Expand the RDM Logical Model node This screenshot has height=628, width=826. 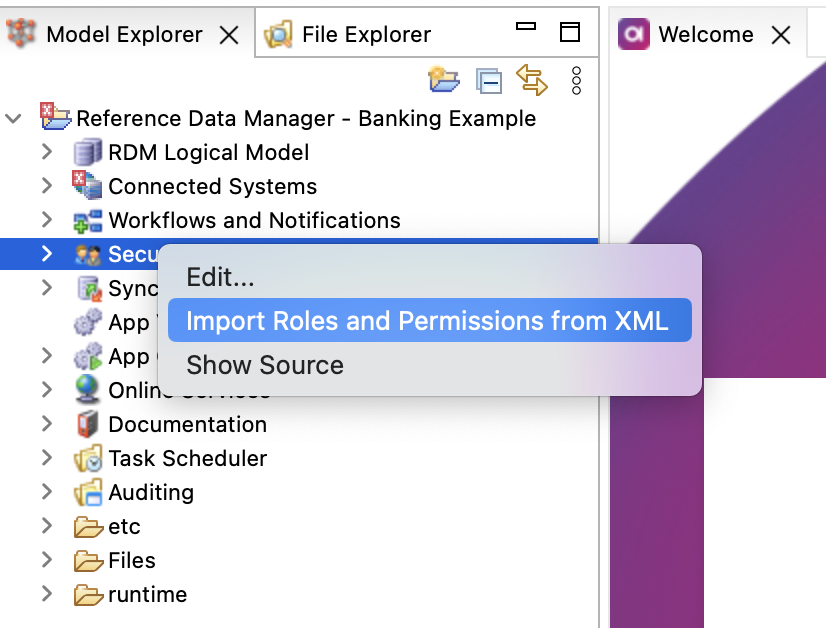click(x=46, y=152)
